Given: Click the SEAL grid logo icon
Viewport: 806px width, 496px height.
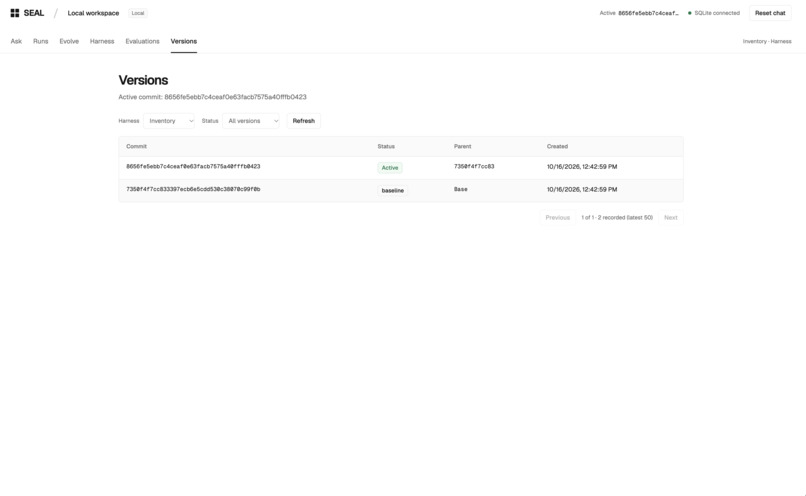Looking at the screenshot, I should click(x=15, y=13).
